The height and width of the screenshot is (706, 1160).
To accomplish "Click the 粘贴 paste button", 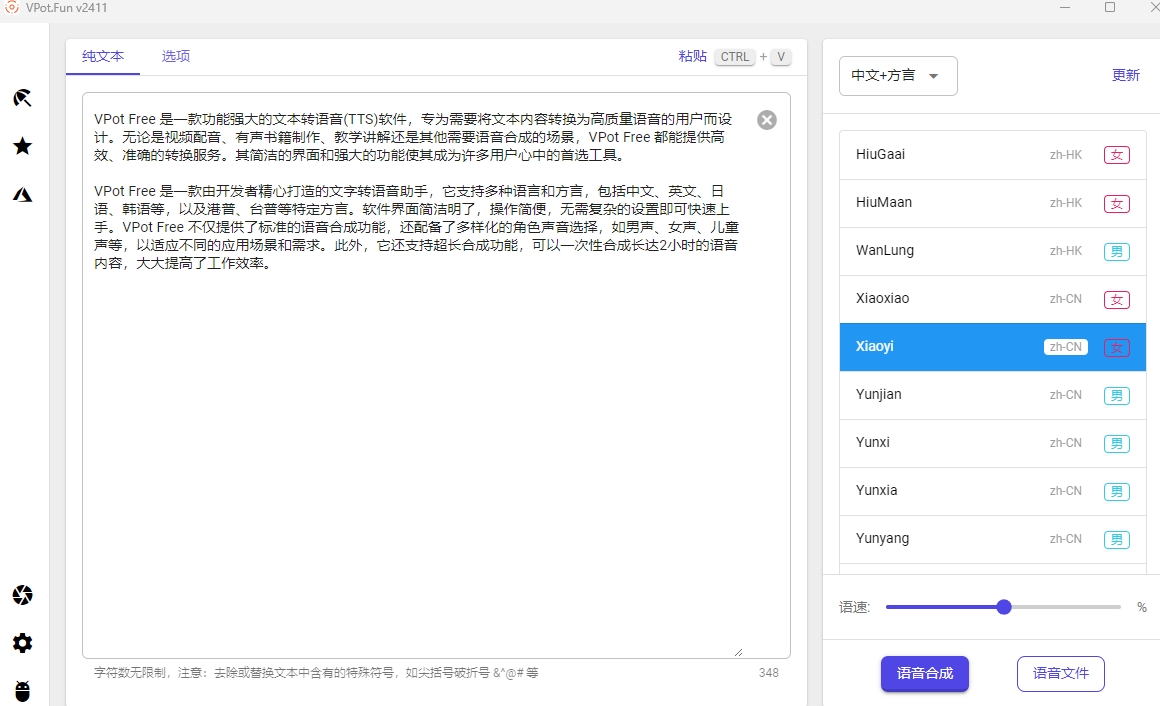I will click(692, 56).
